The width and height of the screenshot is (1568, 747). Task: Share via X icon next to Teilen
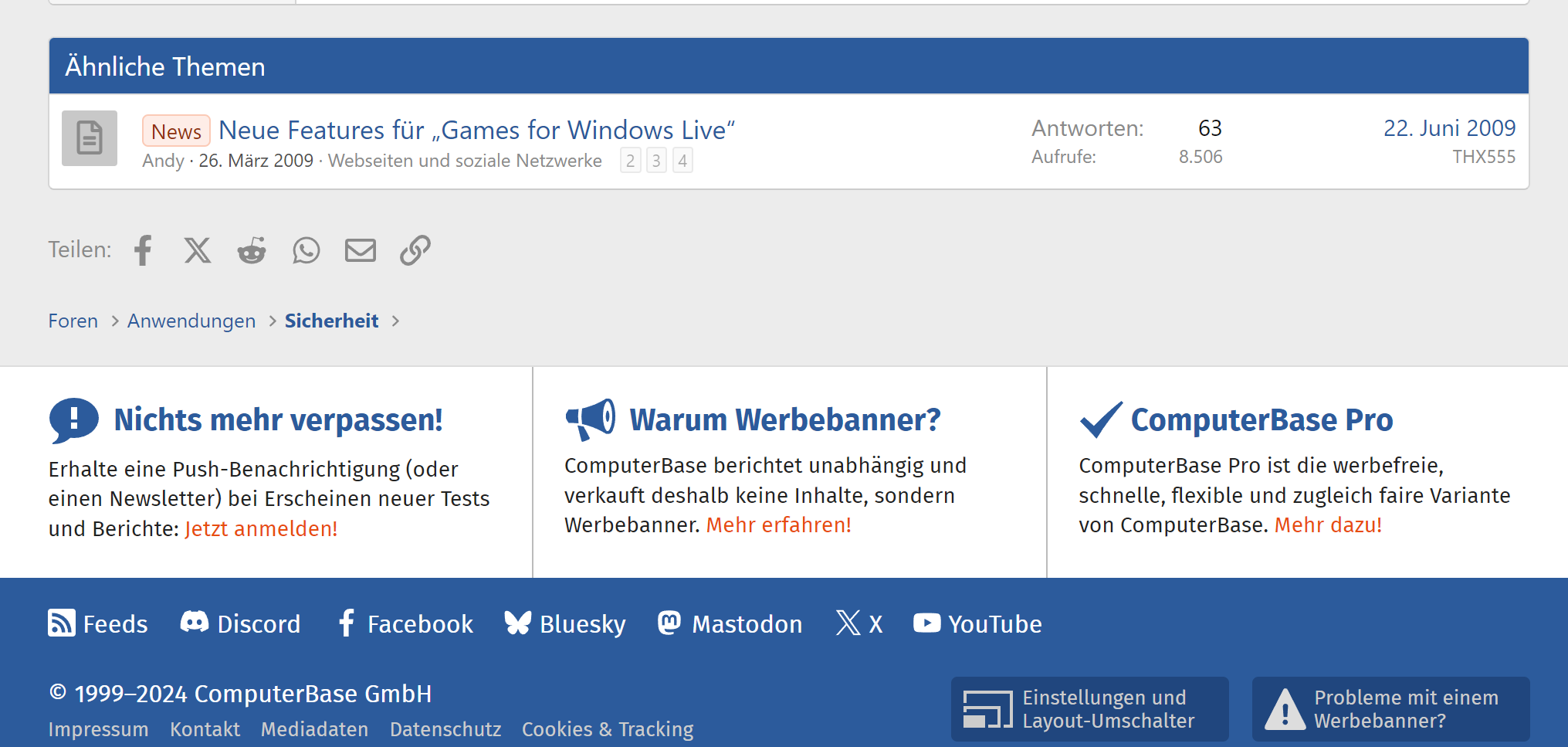coord(197,250)
